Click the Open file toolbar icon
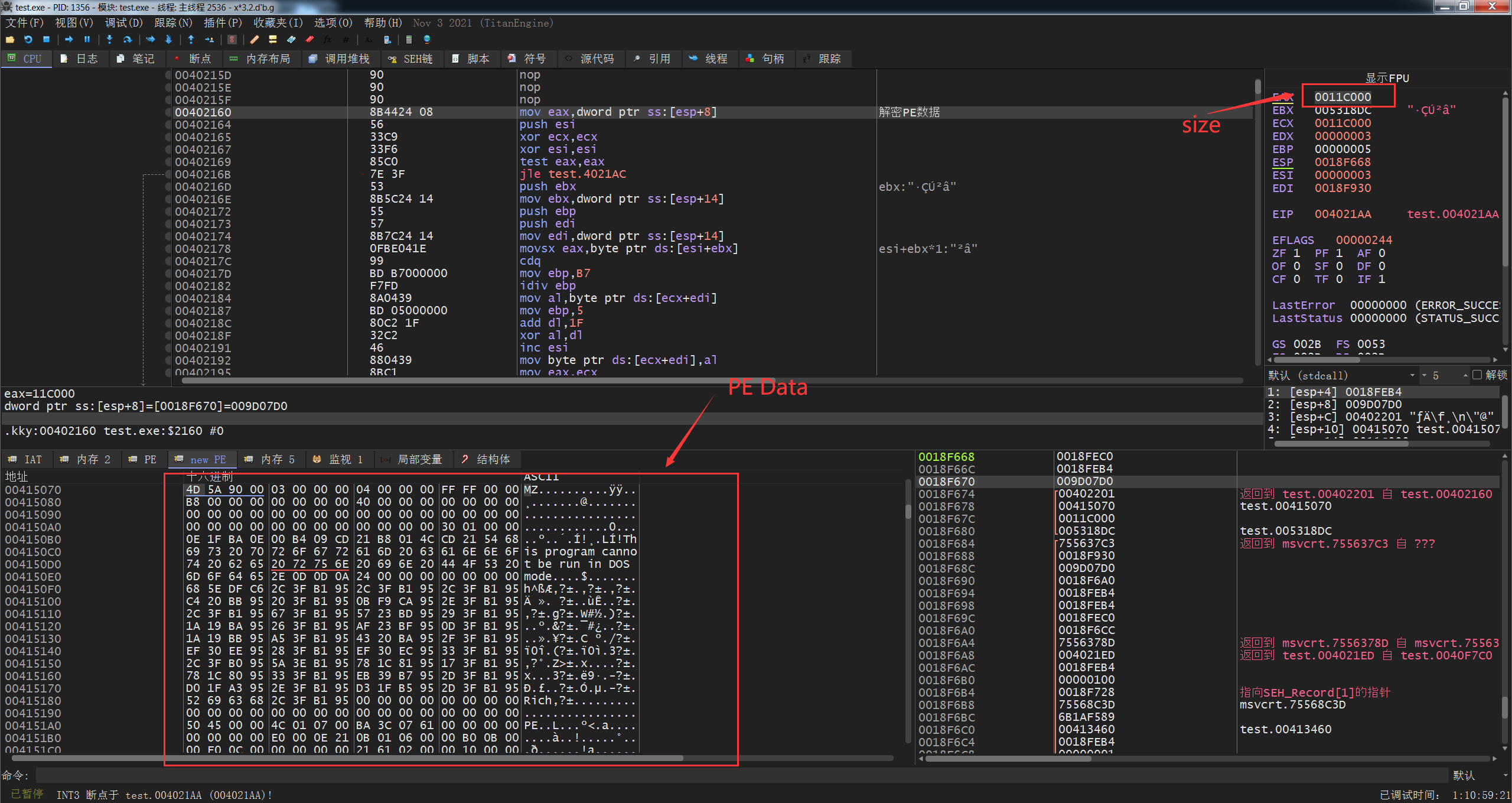Screen dimensions: 1512x803 10,40
